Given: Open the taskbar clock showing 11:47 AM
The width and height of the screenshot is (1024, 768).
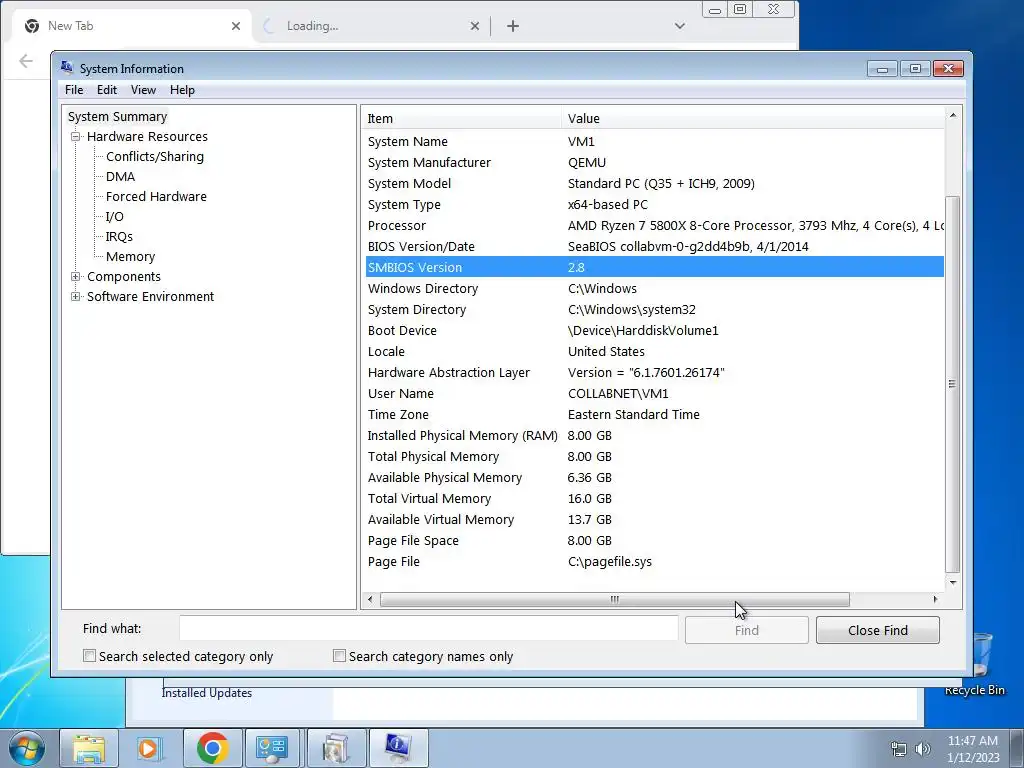Looking at the screenshot, I should pos(973,749).
